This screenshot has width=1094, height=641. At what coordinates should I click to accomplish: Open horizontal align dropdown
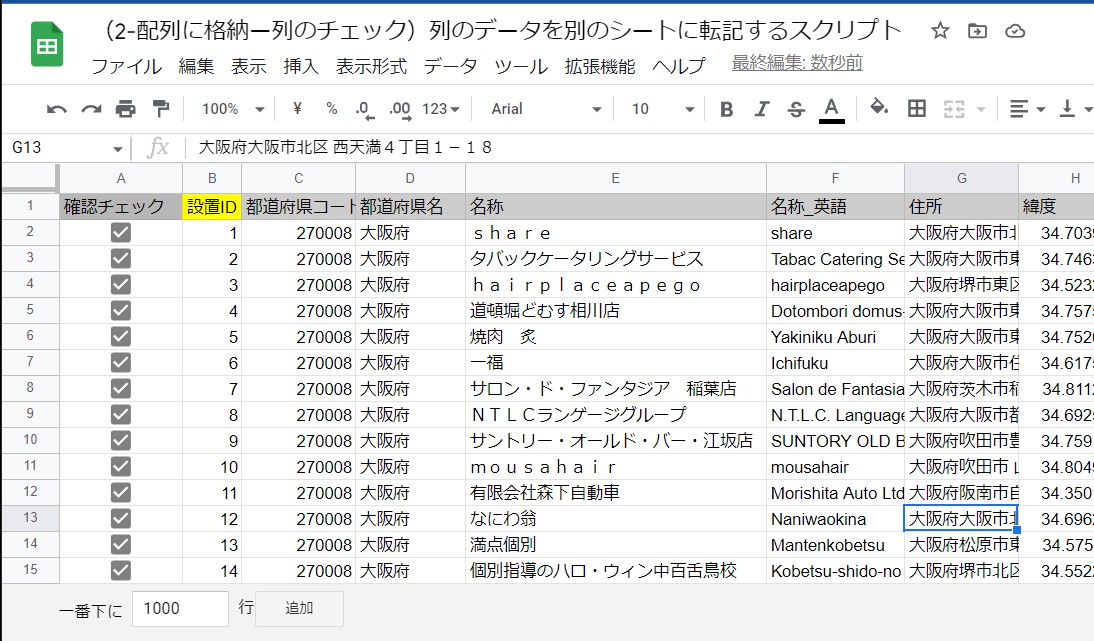1027,109
